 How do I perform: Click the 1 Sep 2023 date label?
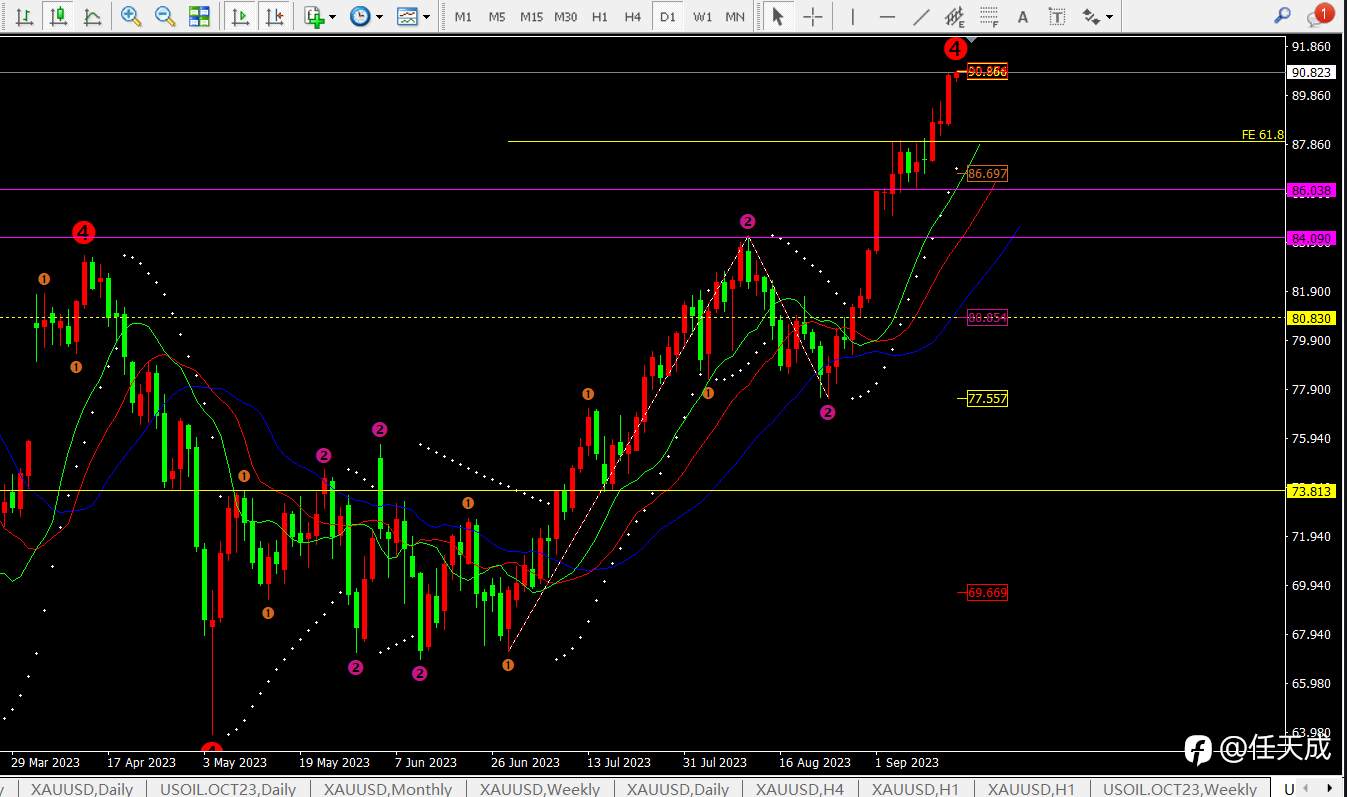(907, 762)
